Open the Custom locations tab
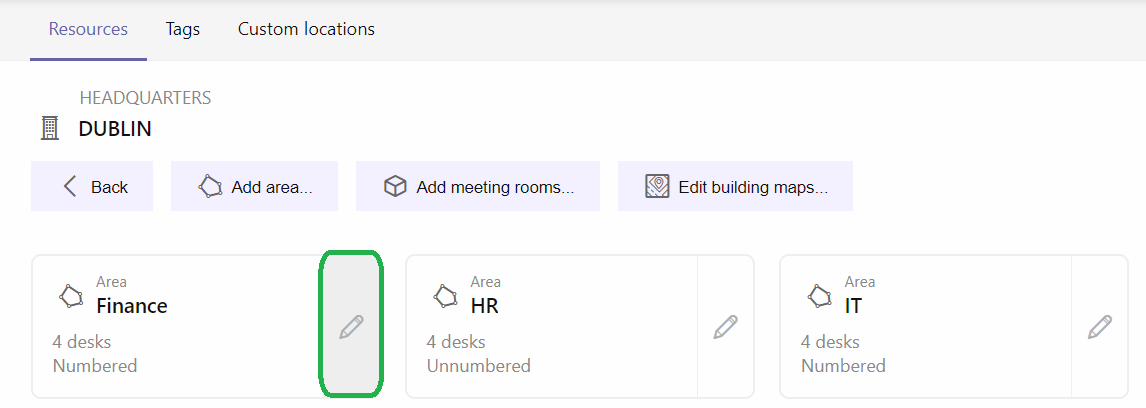This screenshot has width=1146, height=408. pyautogui.click(x=306, y=29)
